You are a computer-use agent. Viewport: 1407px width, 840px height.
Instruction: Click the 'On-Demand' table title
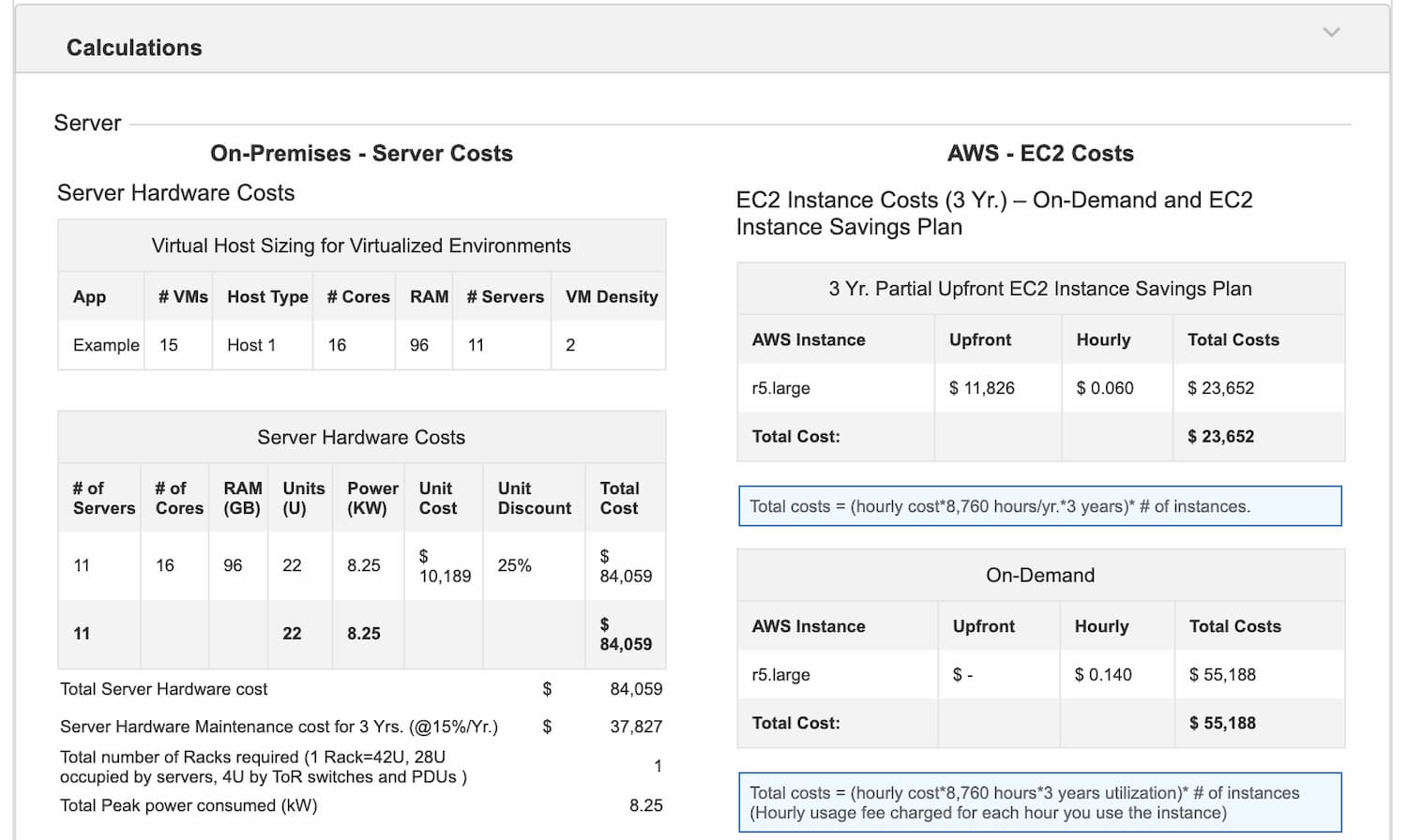(1040, 576)
